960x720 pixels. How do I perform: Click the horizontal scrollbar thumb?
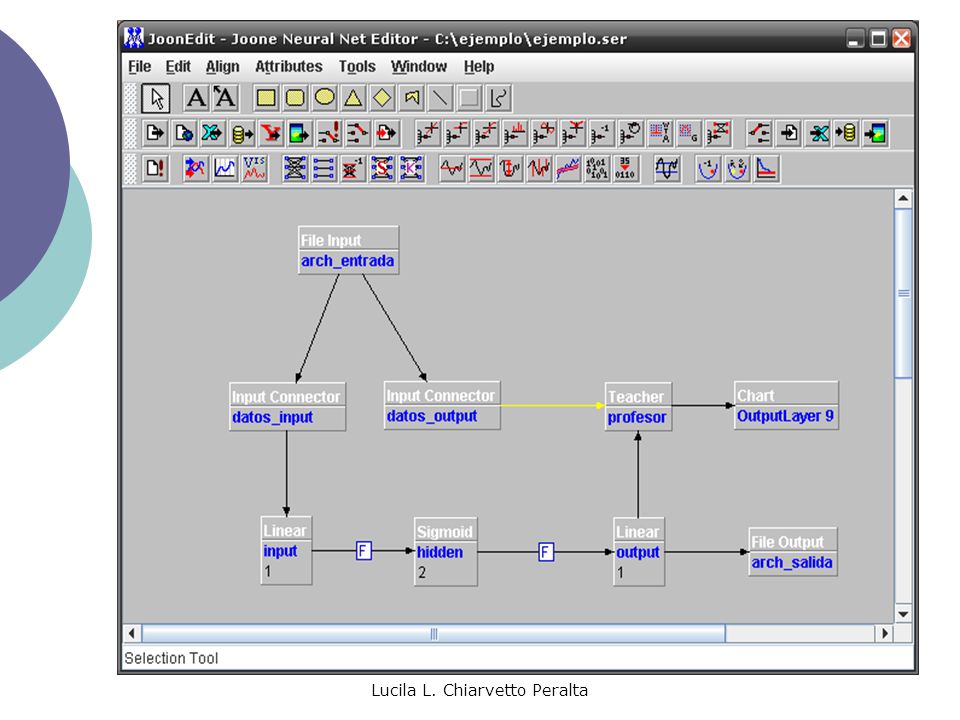point(433,633)
